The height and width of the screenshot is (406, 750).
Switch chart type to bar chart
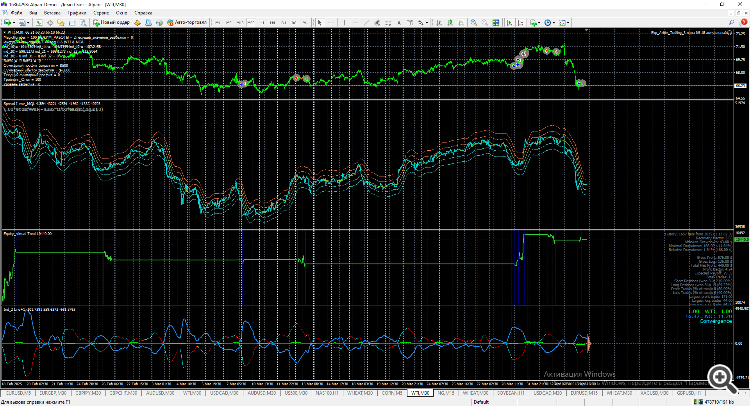point(439,22)
